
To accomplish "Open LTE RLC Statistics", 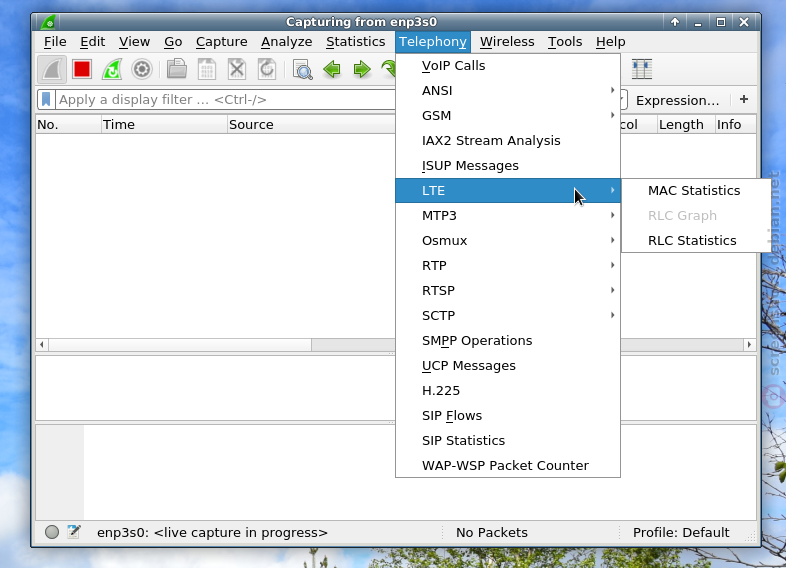I will 696,241.
